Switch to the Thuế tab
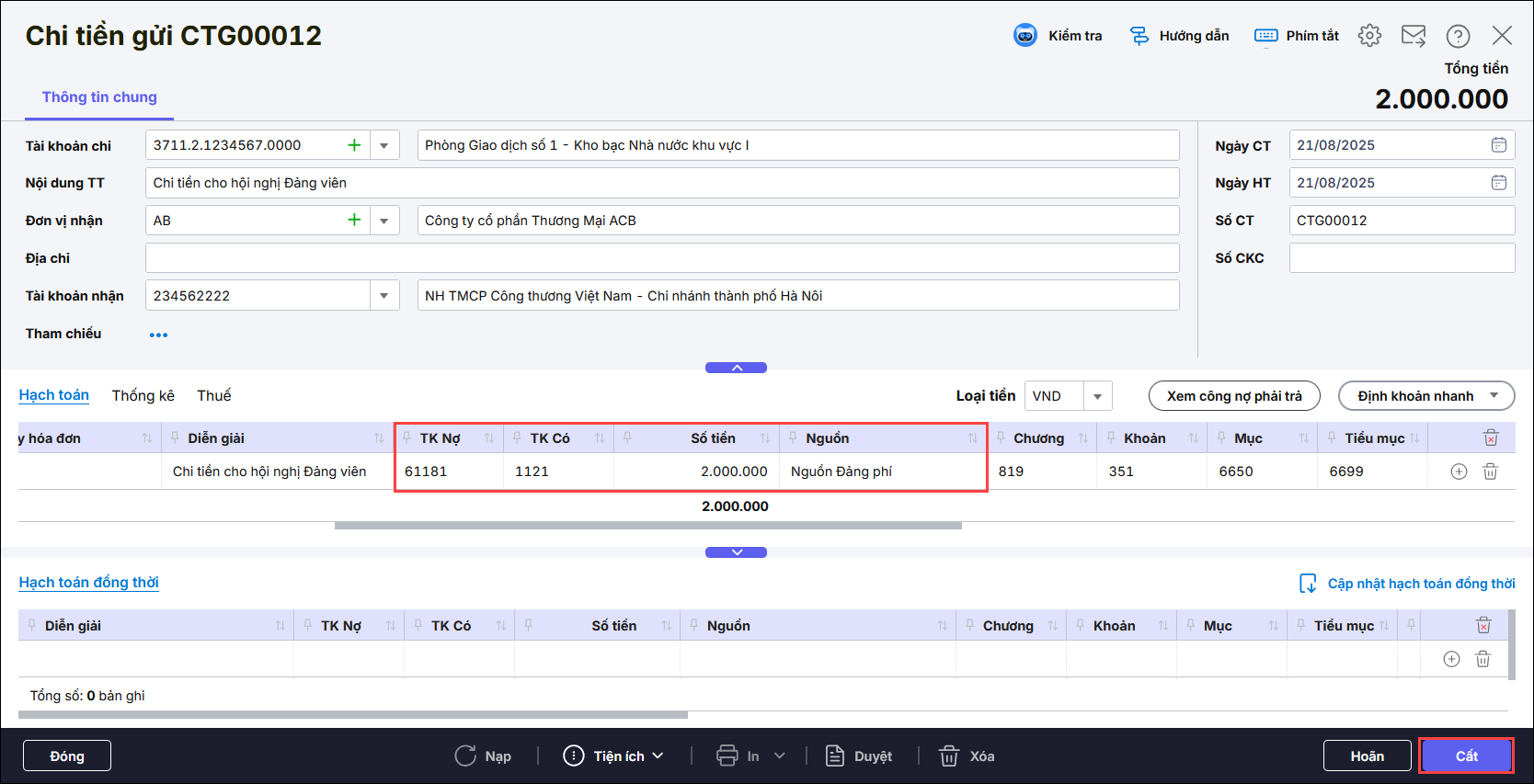Viewport: 1534px width, 784px height. tap(213, 395)
